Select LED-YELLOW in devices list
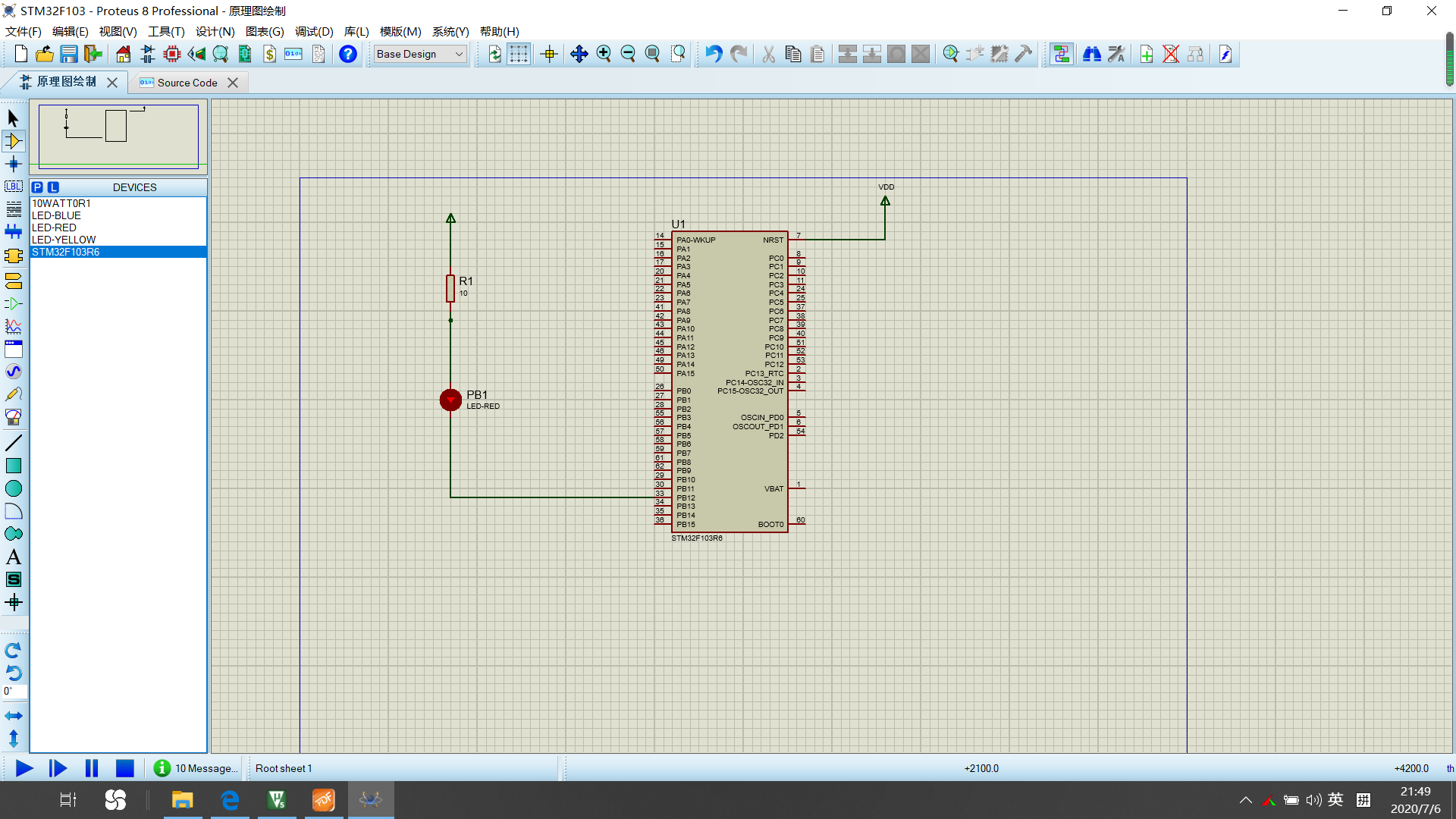The image size is (1456, 819). [x=64, y=240]
